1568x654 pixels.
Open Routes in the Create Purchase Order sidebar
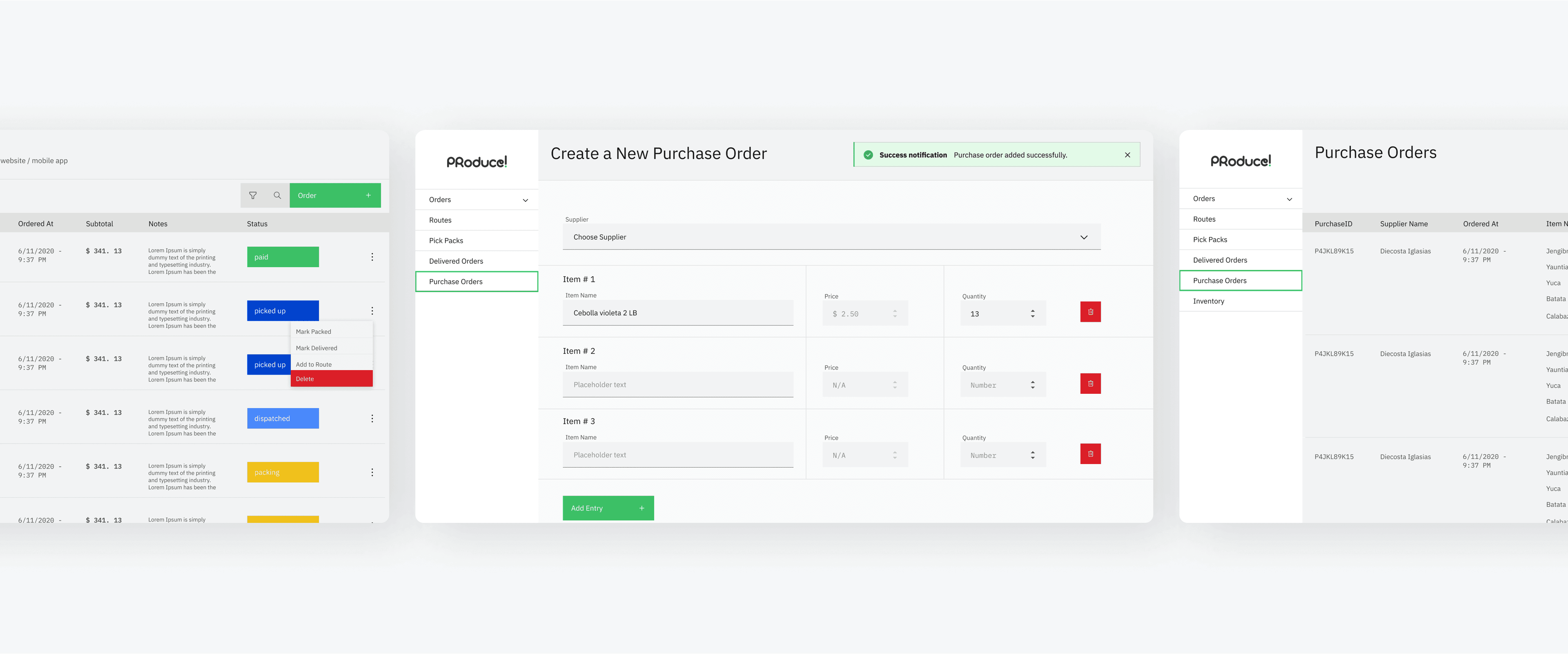(477, 221)
